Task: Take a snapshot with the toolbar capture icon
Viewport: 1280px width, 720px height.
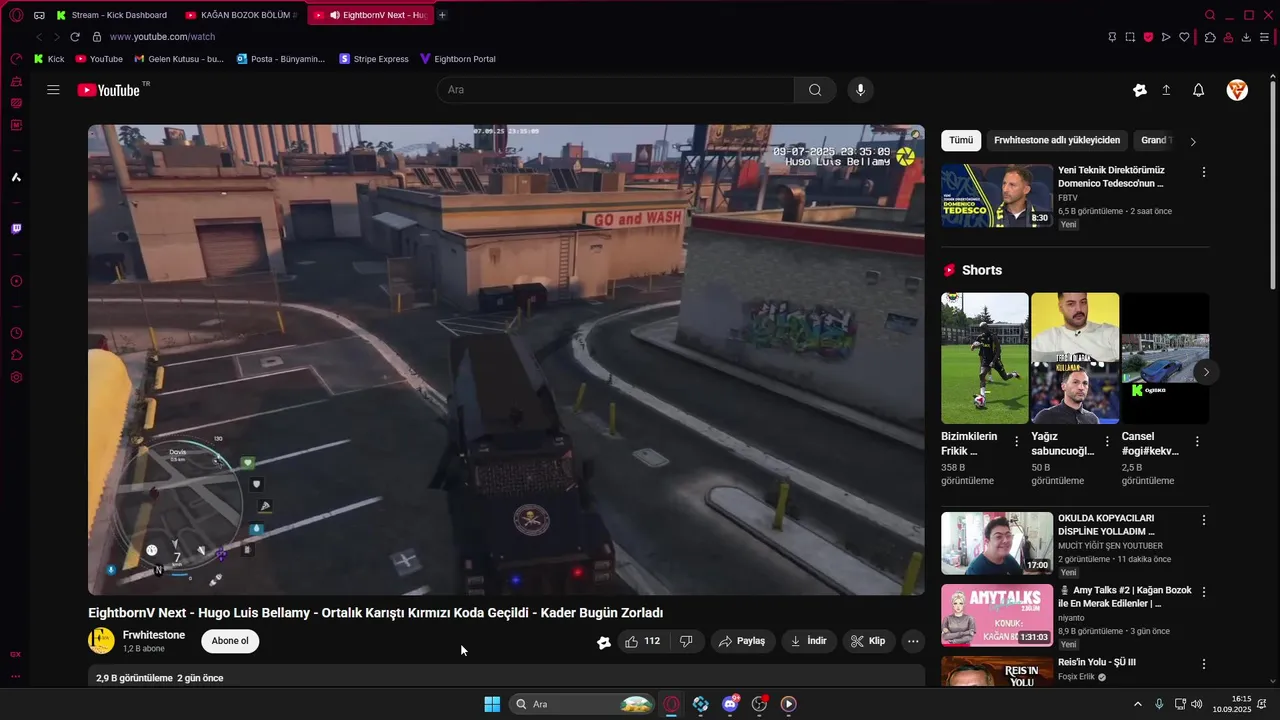Action: 1130,37
